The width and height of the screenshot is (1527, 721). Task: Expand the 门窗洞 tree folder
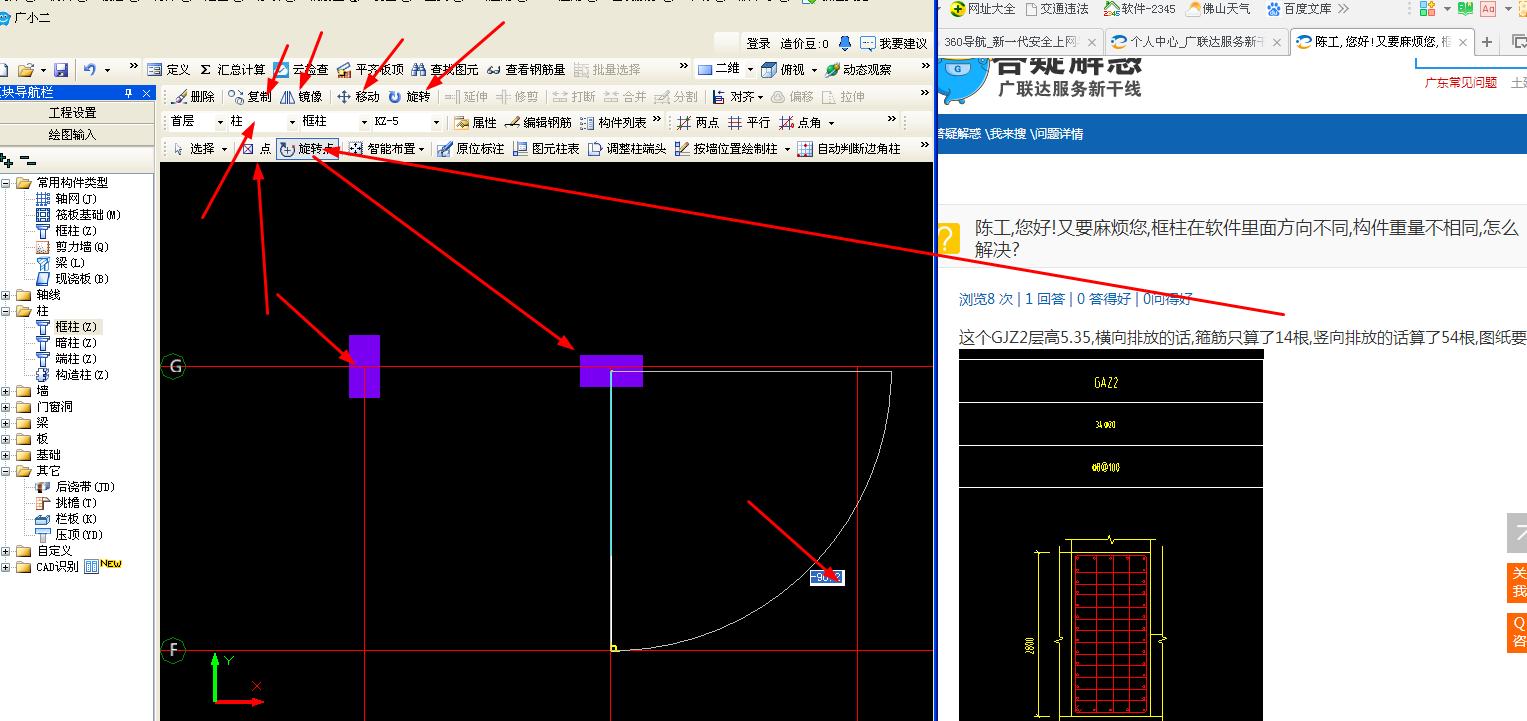pyautogui.click(x=7, y=407)
